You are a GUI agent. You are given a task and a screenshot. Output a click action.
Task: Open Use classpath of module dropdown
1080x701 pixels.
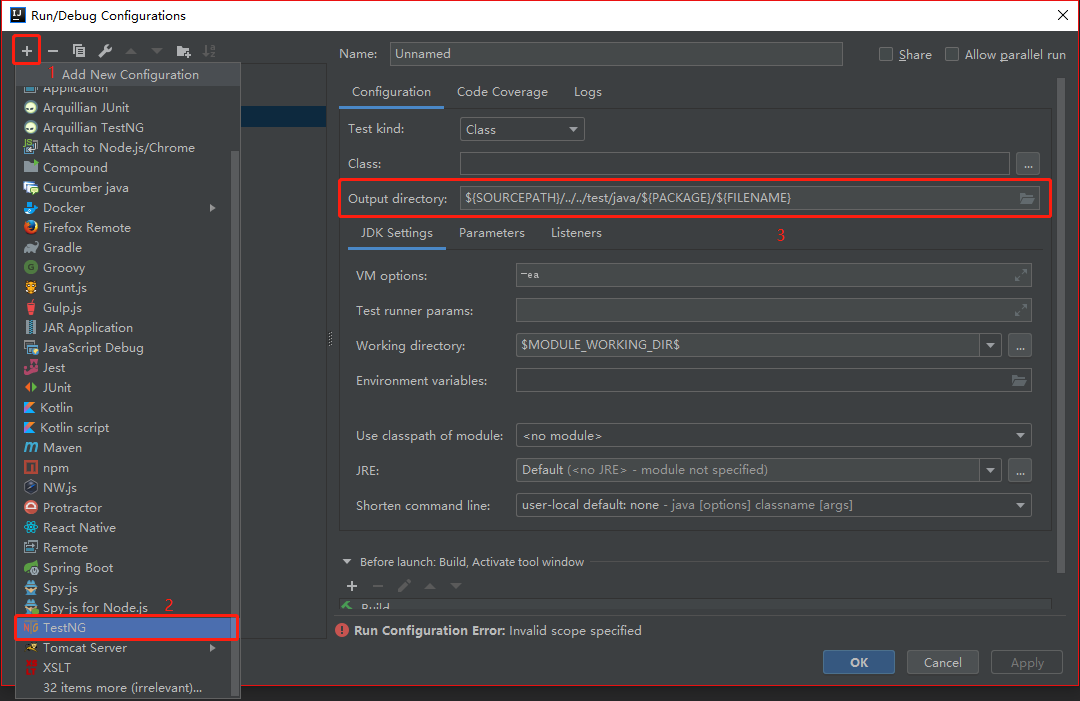(773, 435)
